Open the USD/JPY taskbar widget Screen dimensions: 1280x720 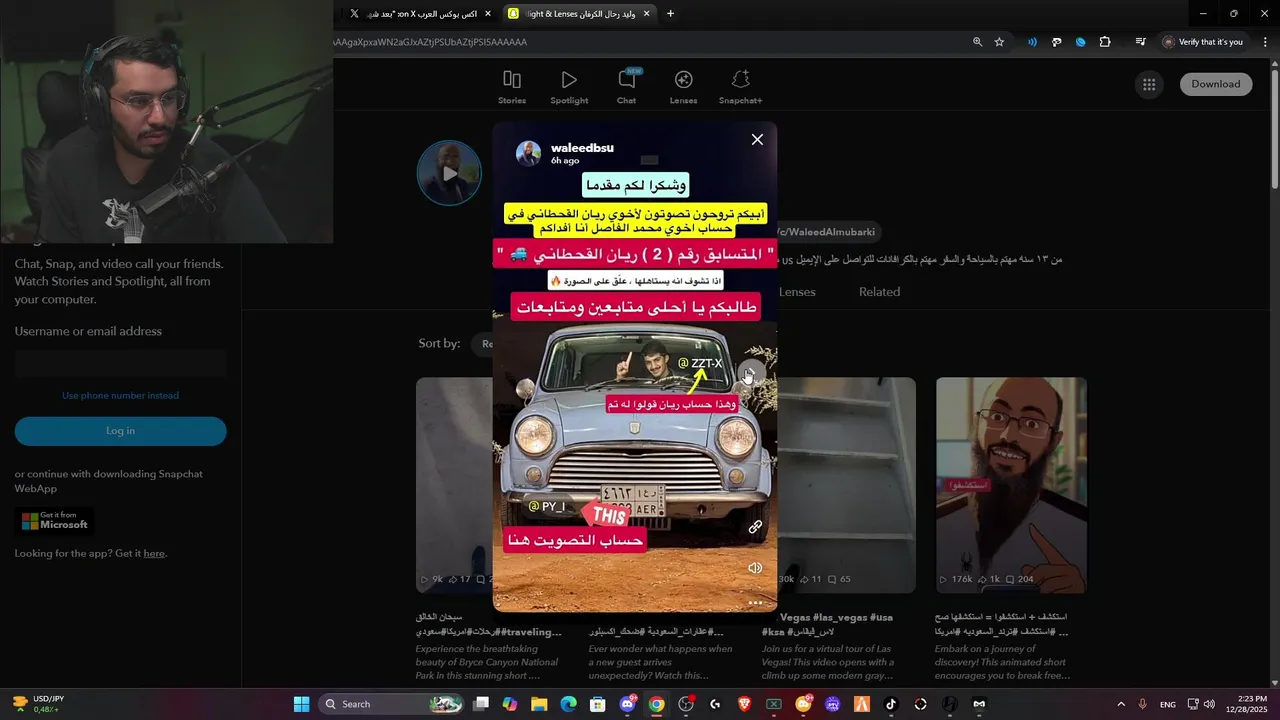coord(35,704)
